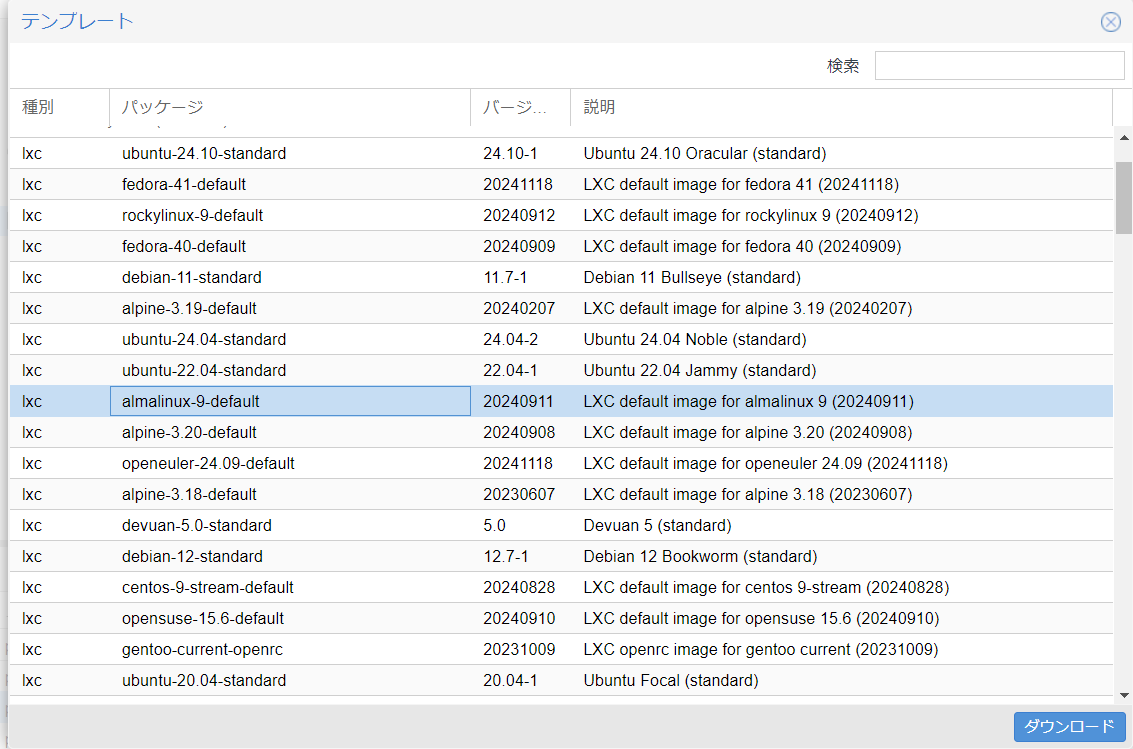Click version cell 20240908
The height and width of the screenshot is (749, 1133).
[519, 433]
